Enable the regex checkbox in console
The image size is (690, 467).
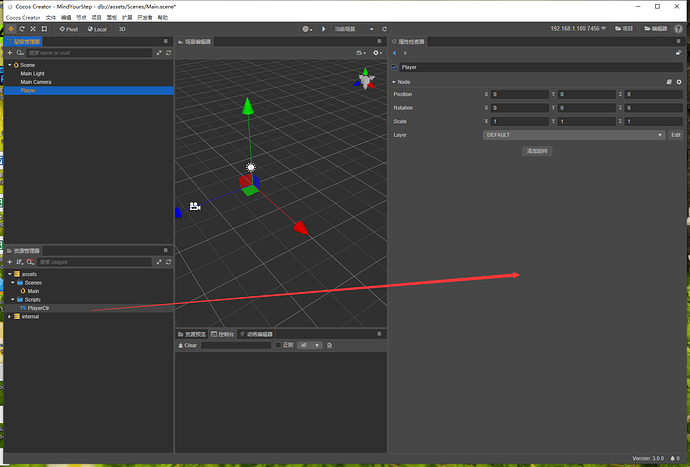point(278,345)
